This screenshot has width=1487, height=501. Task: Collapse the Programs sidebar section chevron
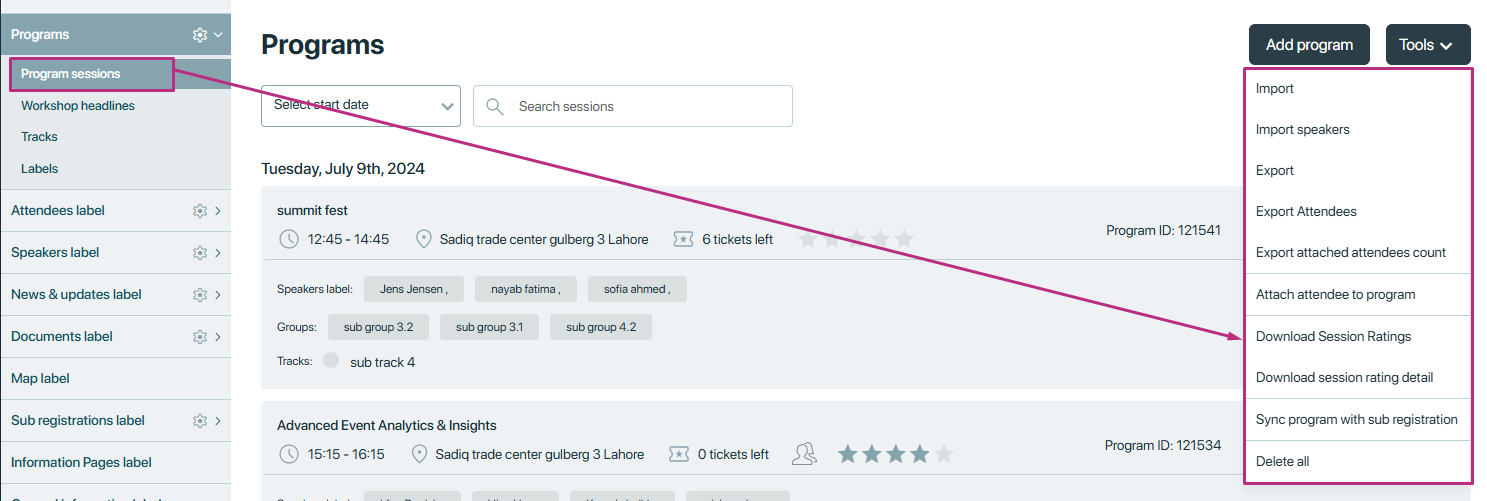coord(218,35)
